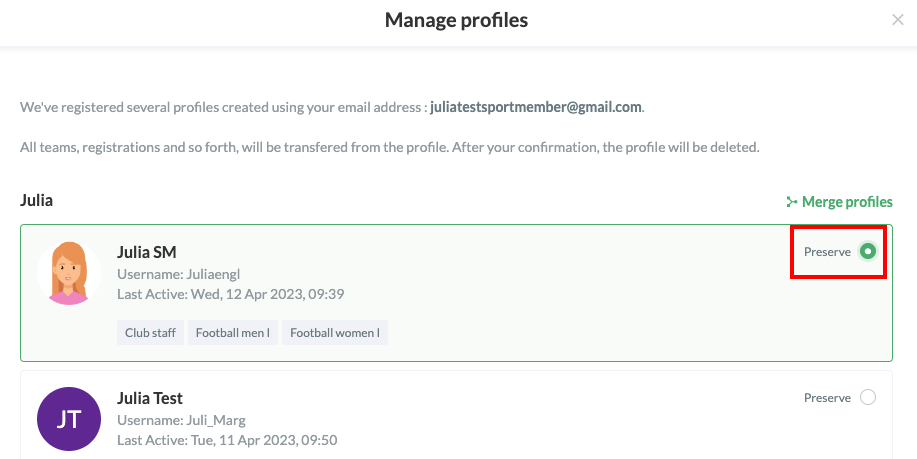Click the juliatestsportmember@gmail.com email address
Screen dimensions: 917x459
[536, 107]
